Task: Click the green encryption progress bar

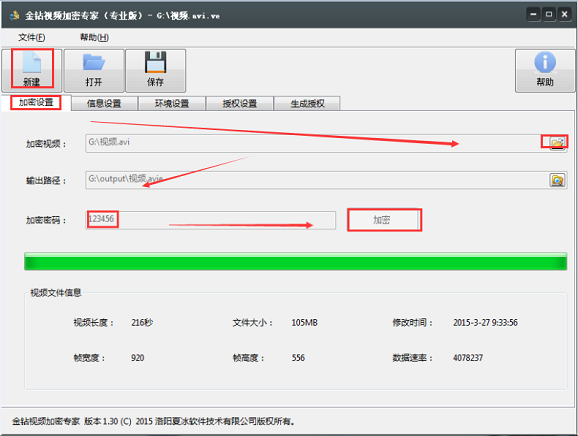Action: 296,261
